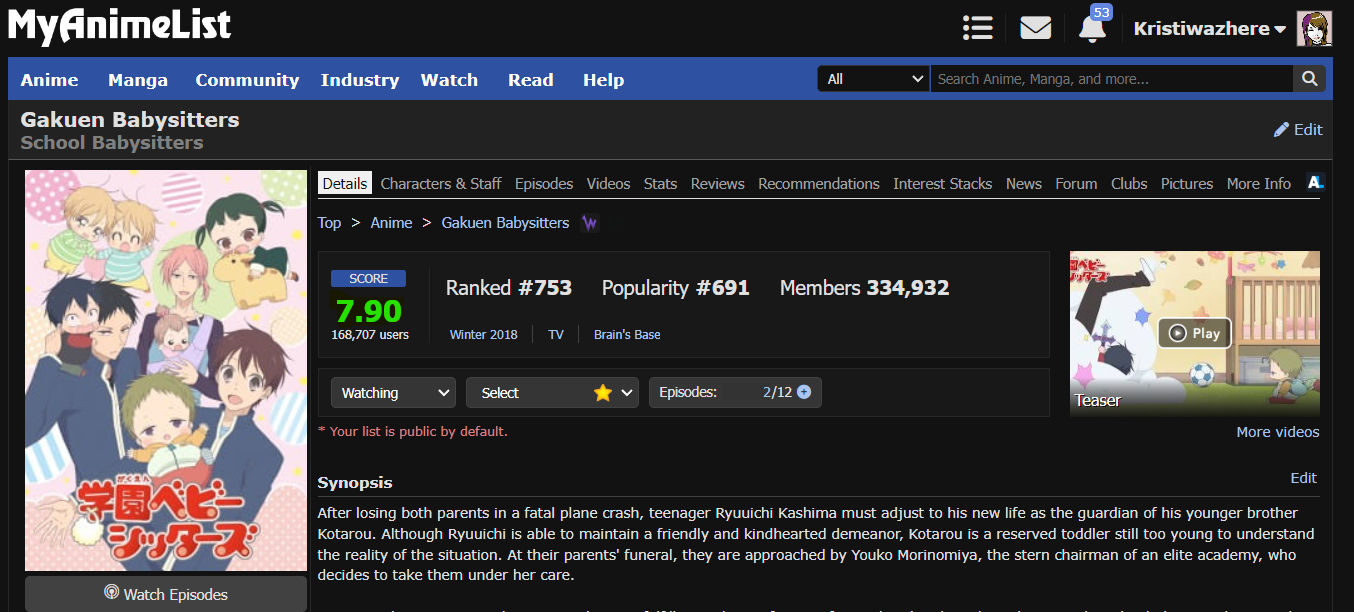Click the Popularity #691 text
The width and height of the screenshot is (1354, 612).
coord(675,288)
